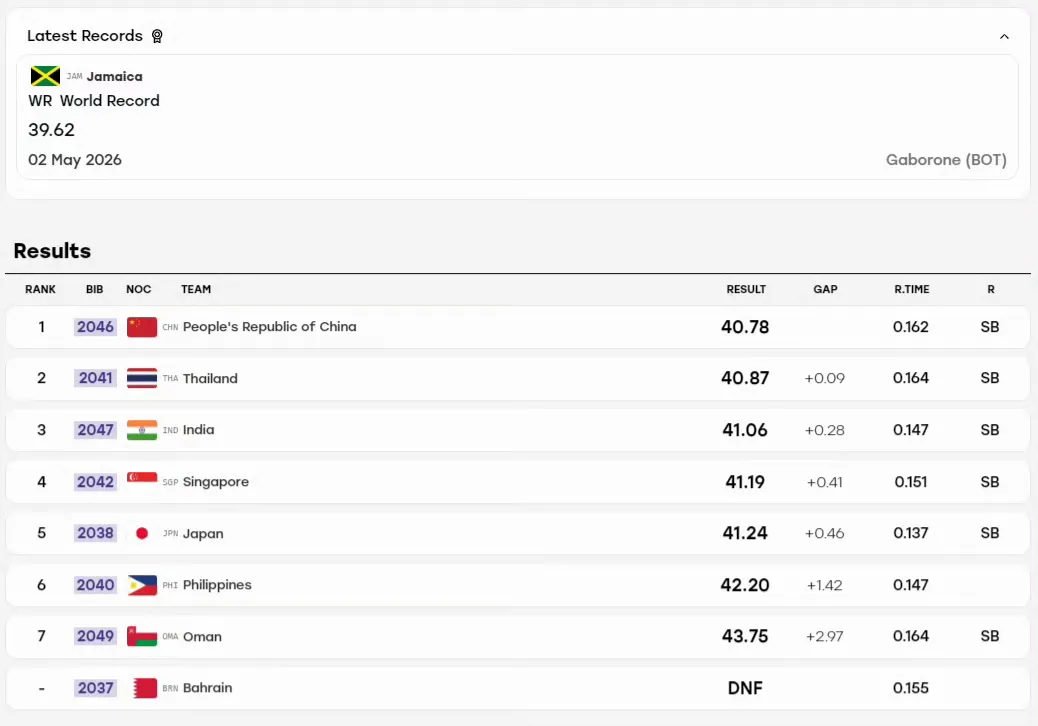
Task: Select bib number 2041
Action: click(x=95, y=378)
